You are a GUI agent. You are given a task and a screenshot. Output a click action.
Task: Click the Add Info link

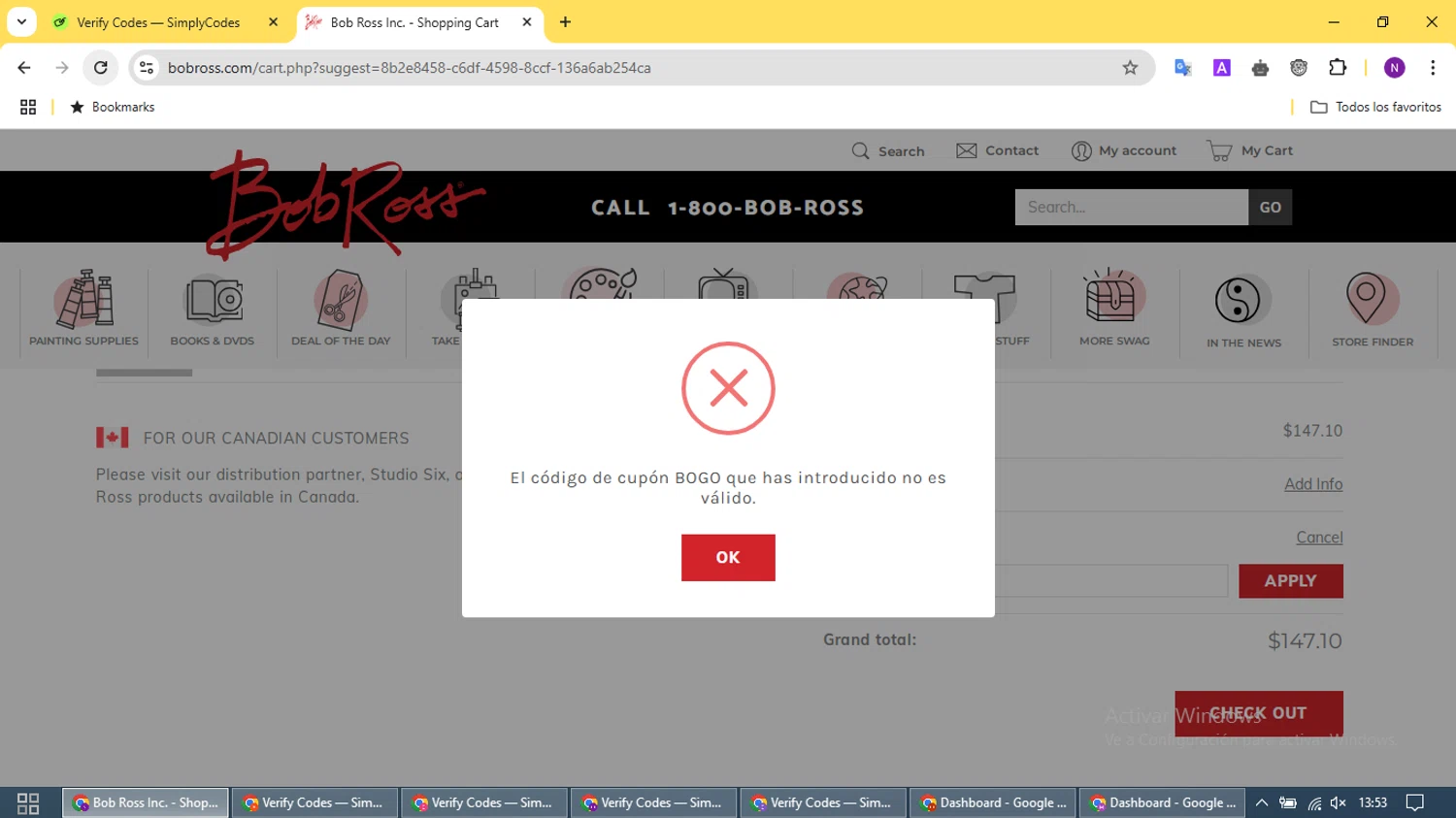pos(1313,484)
